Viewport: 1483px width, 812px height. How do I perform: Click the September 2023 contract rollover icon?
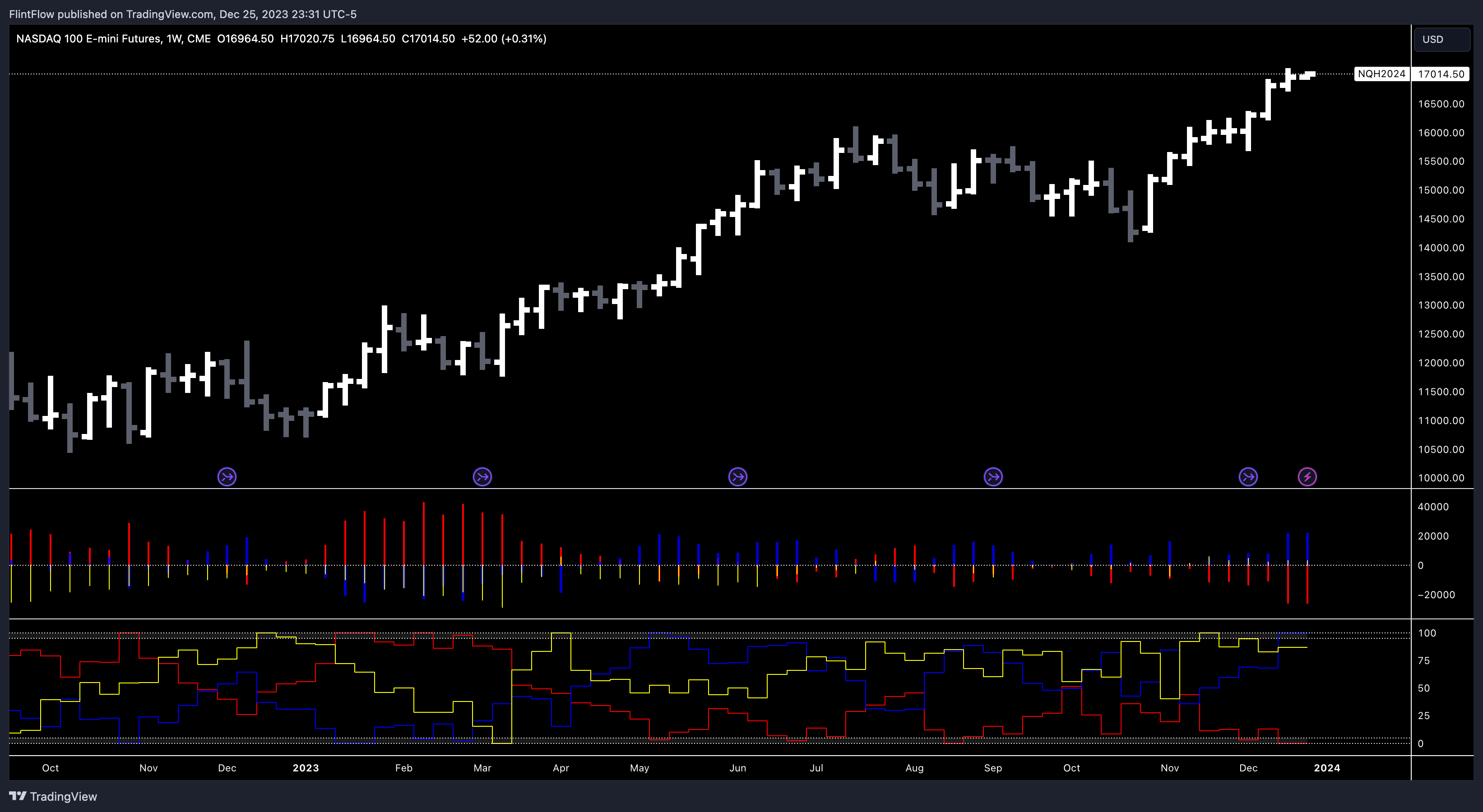(993, 476)
